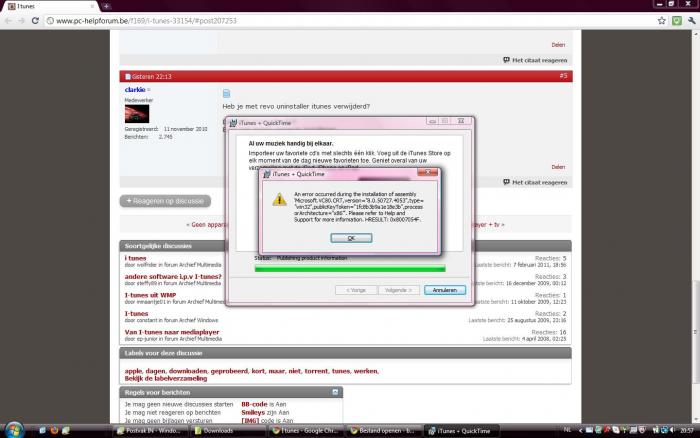Launch Firefox from quick launch bar
Screen dimensions: 700x438
click(x=54, y=430)
